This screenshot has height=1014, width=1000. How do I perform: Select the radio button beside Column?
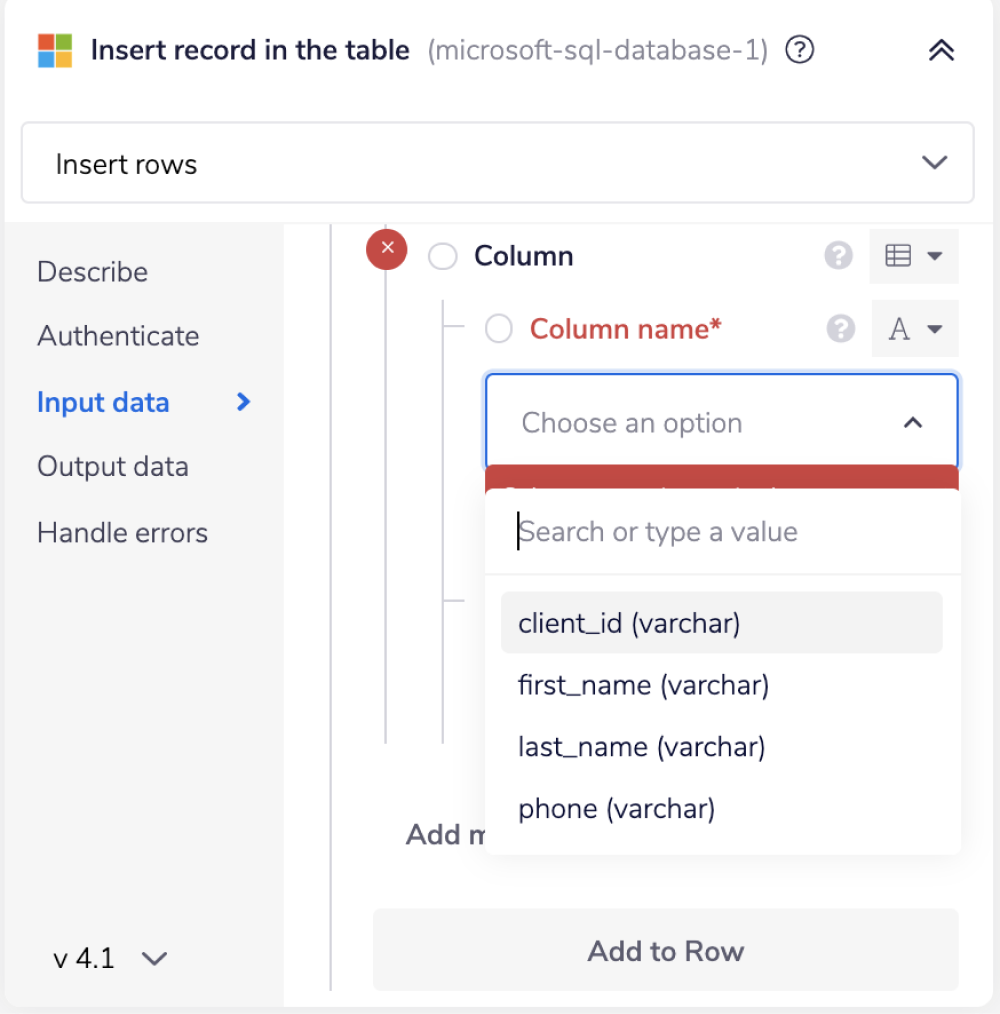[x=442, y=256]
